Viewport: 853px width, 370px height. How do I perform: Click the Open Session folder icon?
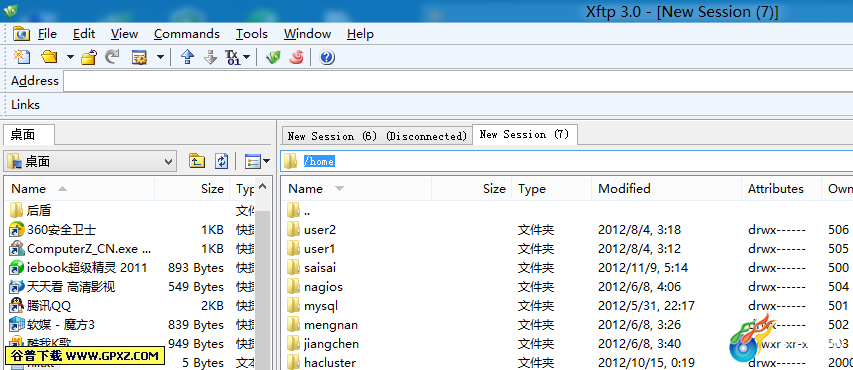[50, 57]
